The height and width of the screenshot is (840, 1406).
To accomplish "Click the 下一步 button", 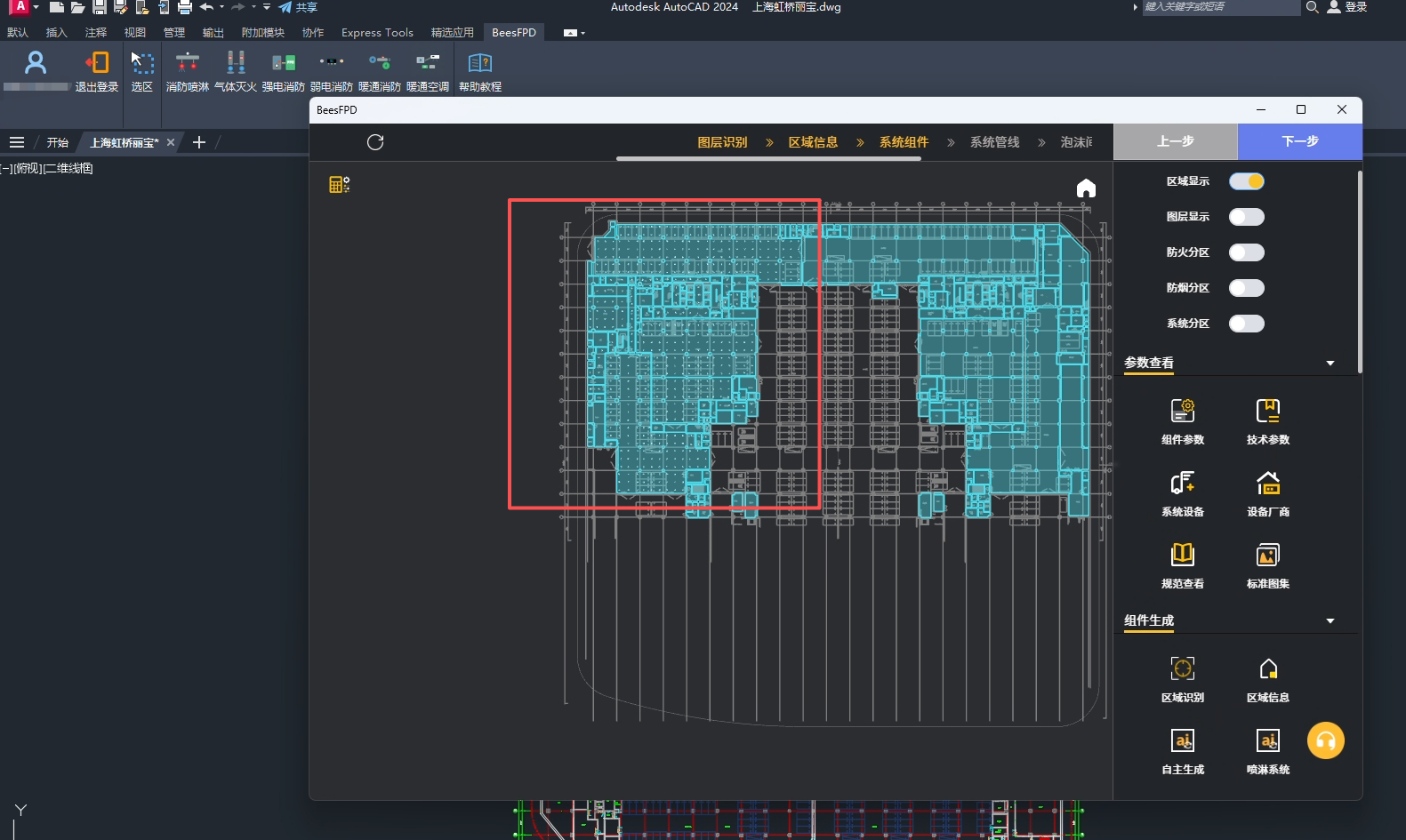I will (x=1299, y=141).
